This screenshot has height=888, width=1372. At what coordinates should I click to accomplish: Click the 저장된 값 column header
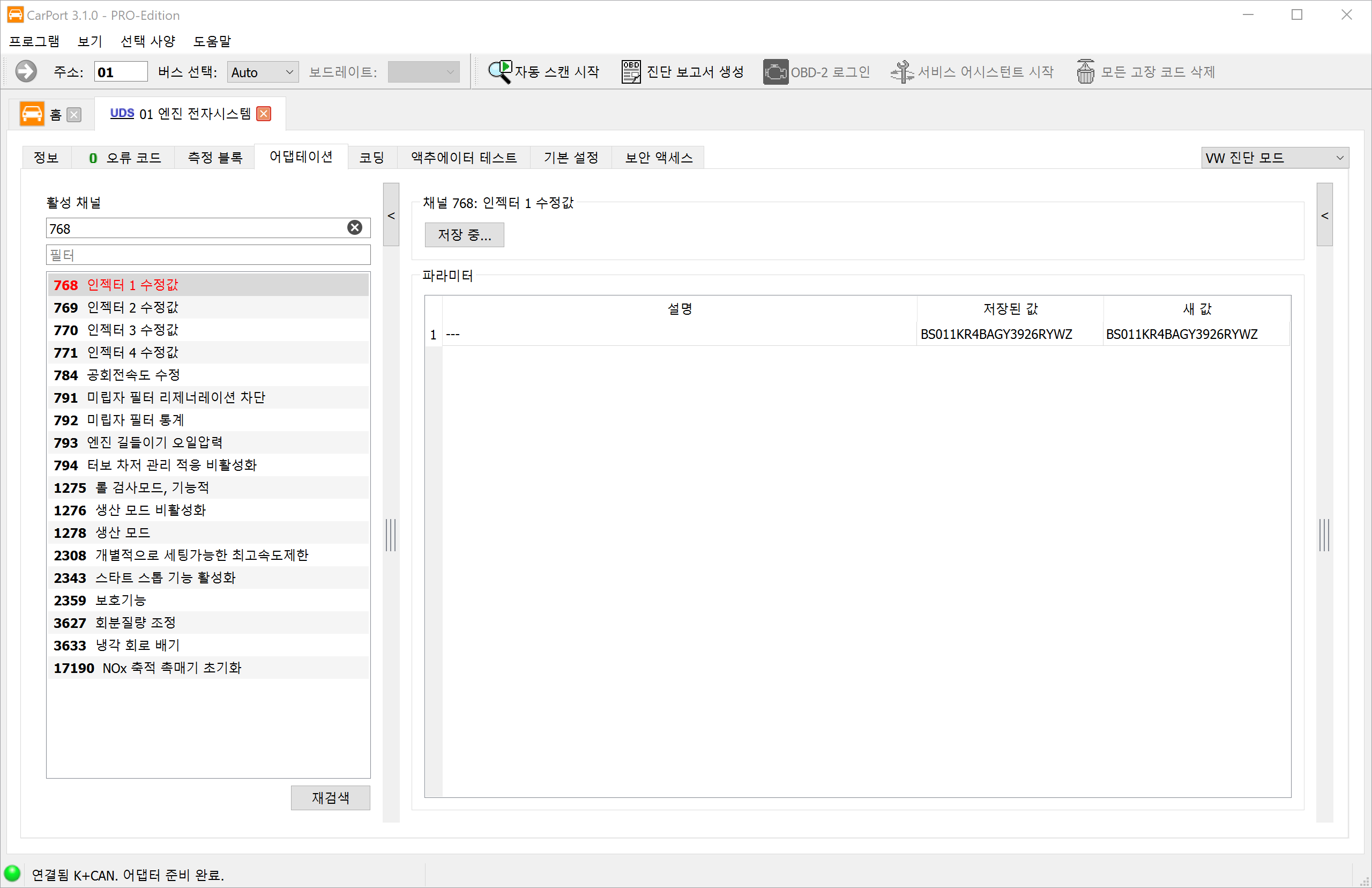(1010, 309)
